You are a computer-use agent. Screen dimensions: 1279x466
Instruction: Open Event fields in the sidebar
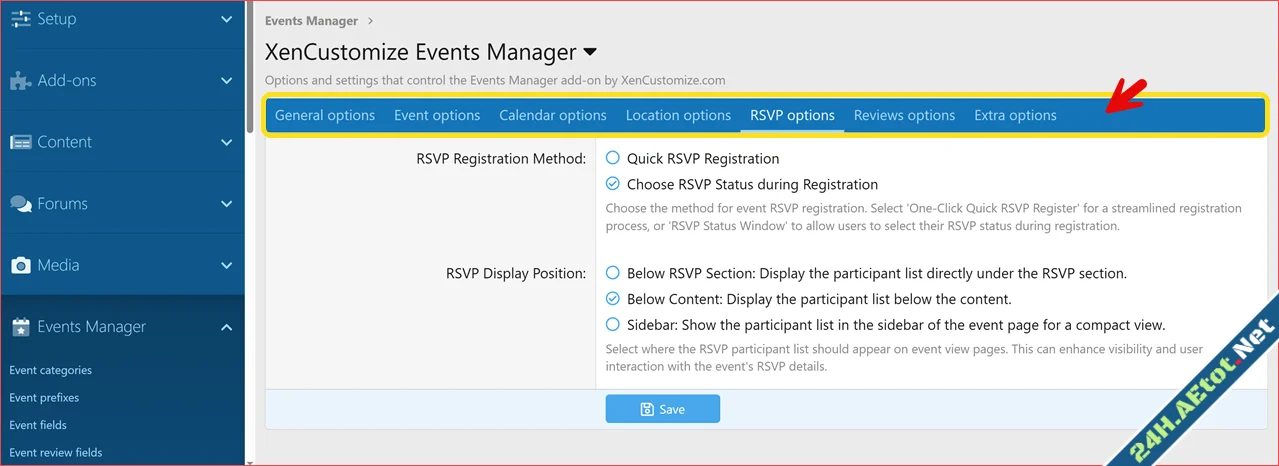pyautogui.click(x=38, y=425)
